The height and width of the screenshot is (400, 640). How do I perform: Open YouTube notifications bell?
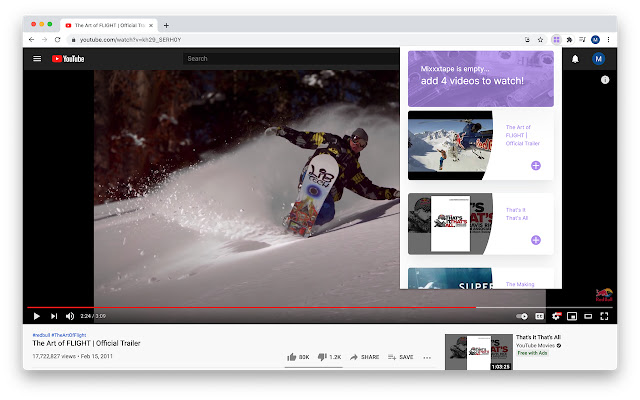click(x=575, y=59)
